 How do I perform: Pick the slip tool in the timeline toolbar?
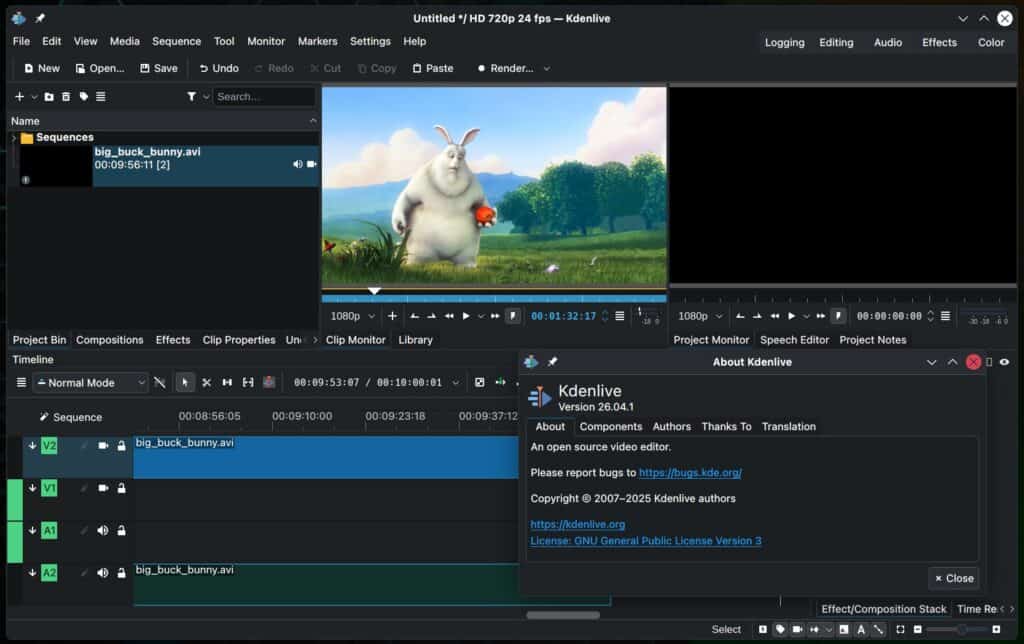click(248, 383)
